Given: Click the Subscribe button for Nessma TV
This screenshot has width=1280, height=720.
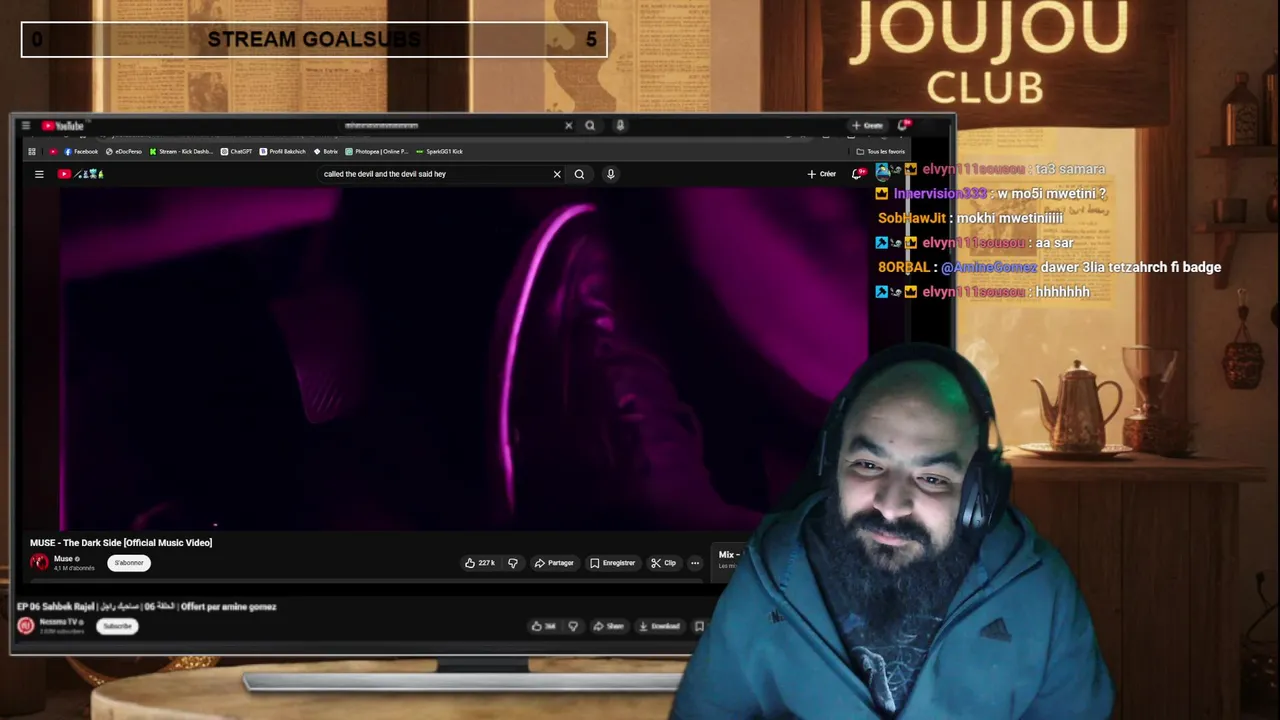Looking at the screenshot, I should click(x=117, y=626).
